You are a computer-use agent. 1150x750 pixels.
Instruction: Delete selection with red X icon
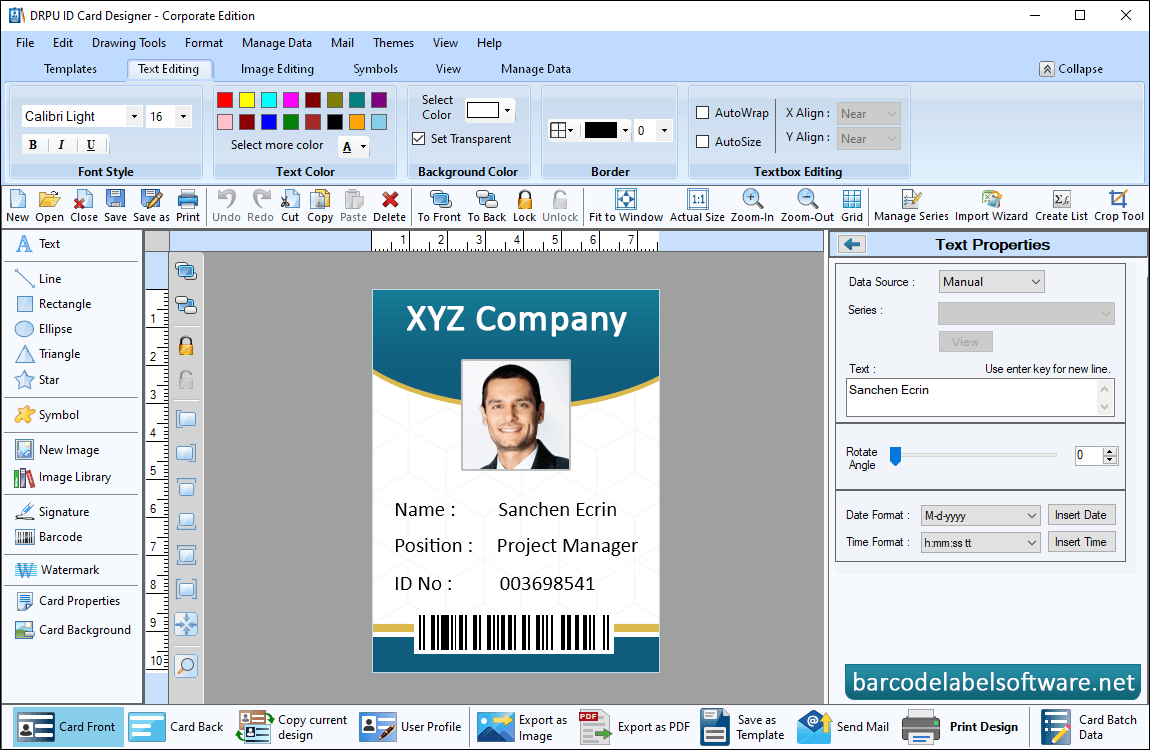pyautogui.click(x=389, y=206)
